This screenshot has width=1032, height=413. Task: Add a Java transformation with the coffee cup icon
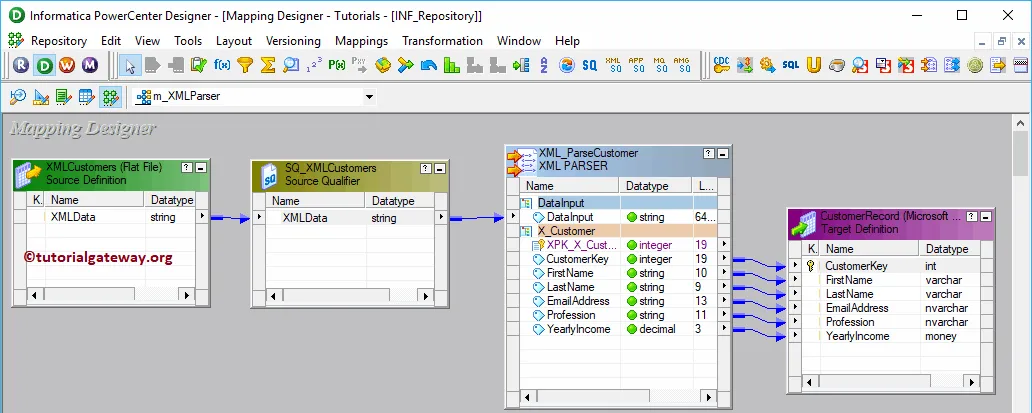click(837, 65)
